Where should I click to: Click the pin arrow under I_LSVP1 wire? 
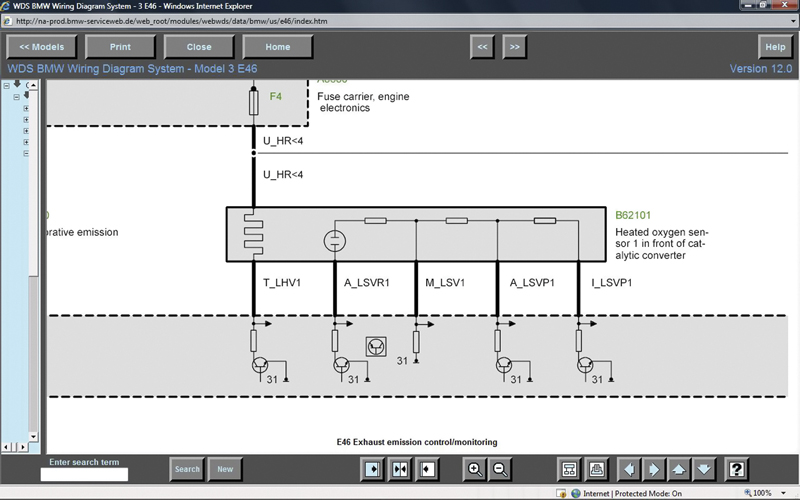coord(588,323)
